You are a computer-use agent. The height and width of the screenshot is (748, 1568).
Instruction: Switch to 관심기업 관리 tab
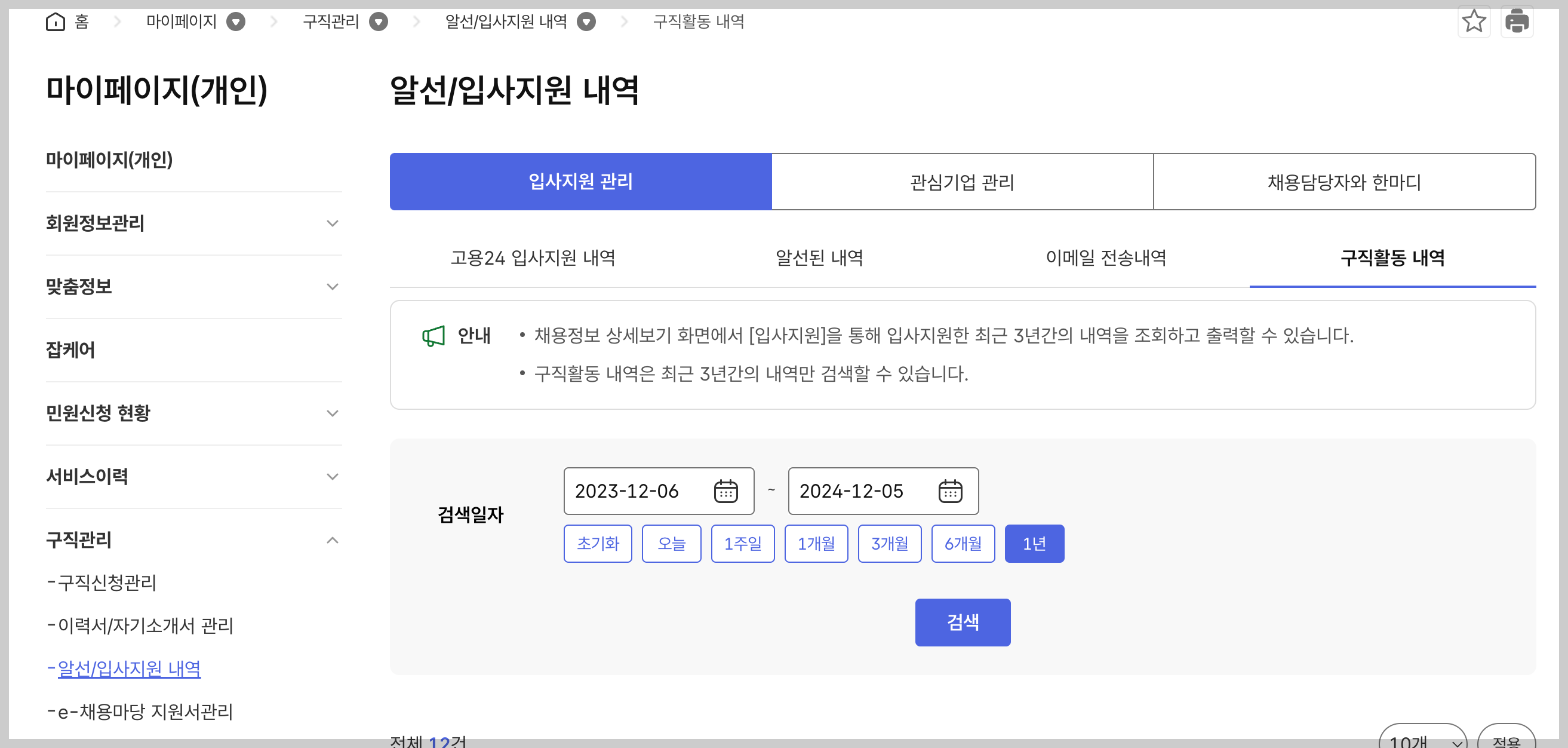962,182
